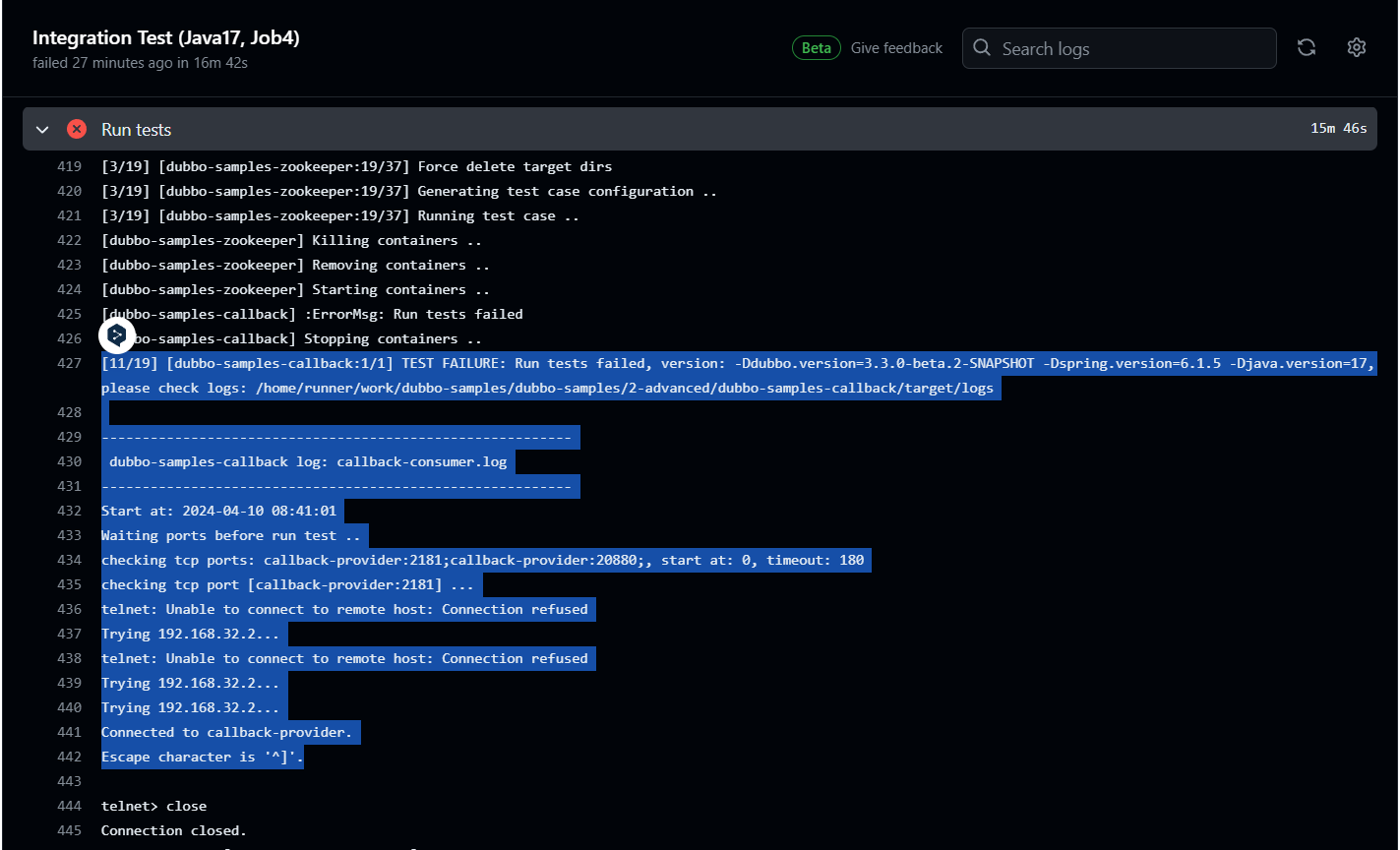Click the 'telnet> close' log line

tap(153, 806)
